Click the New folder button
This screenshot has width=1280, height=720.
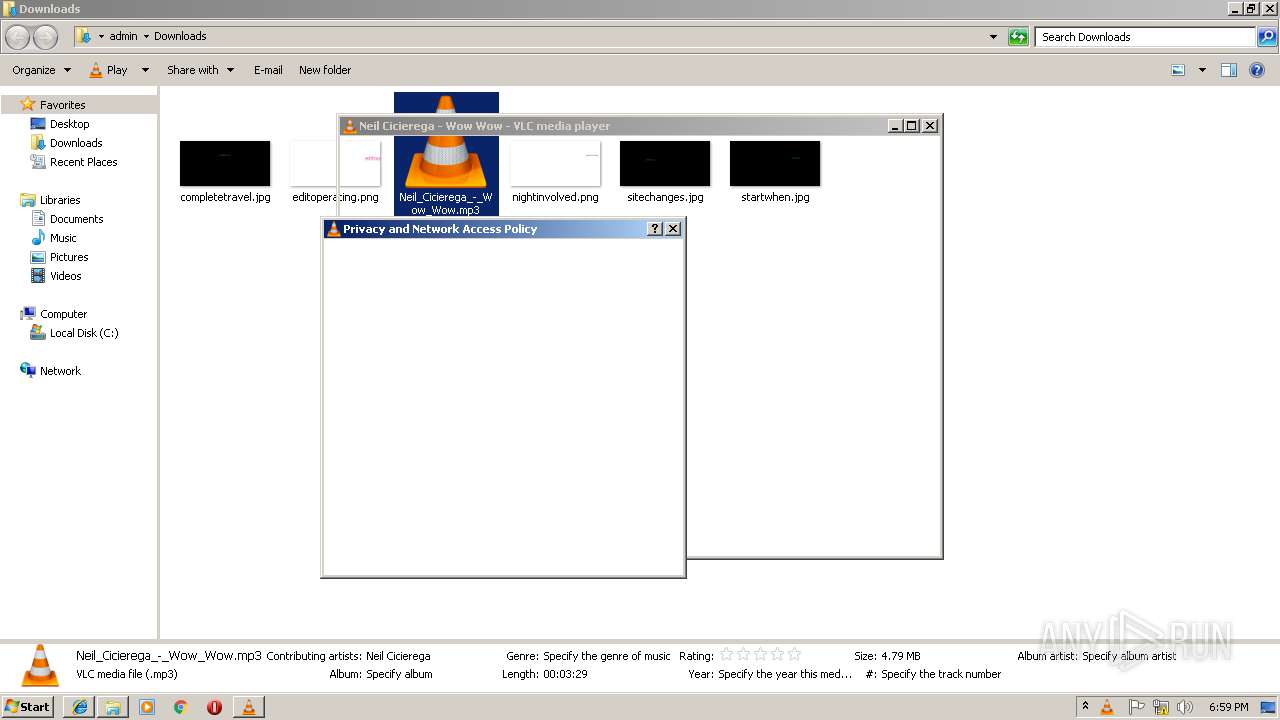pyautogui.click(x=325, y=70)
